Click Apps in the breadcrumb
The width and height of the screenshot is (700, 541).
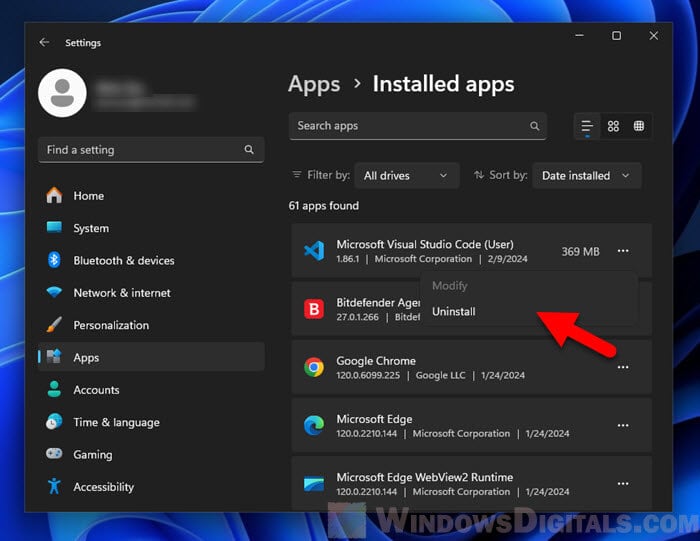tap(314, 84)
